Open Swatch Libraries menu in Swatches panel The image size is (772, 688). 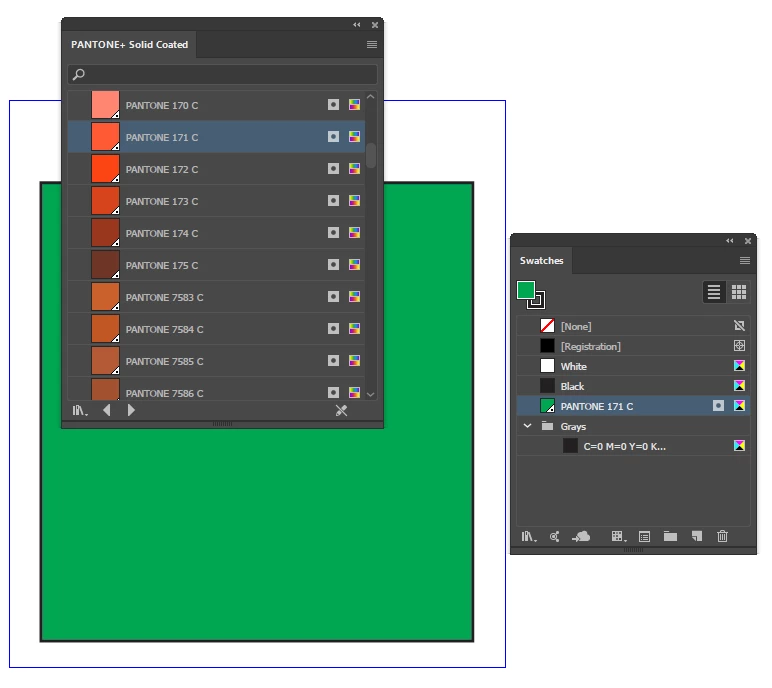tap(529, 536)
